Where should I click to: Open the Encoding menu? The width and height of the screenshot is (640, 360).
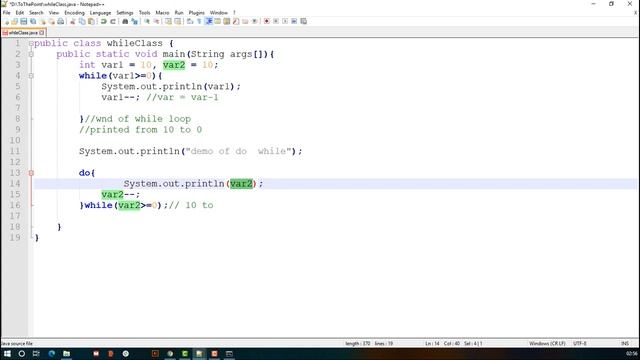click(x=74, y=13)
